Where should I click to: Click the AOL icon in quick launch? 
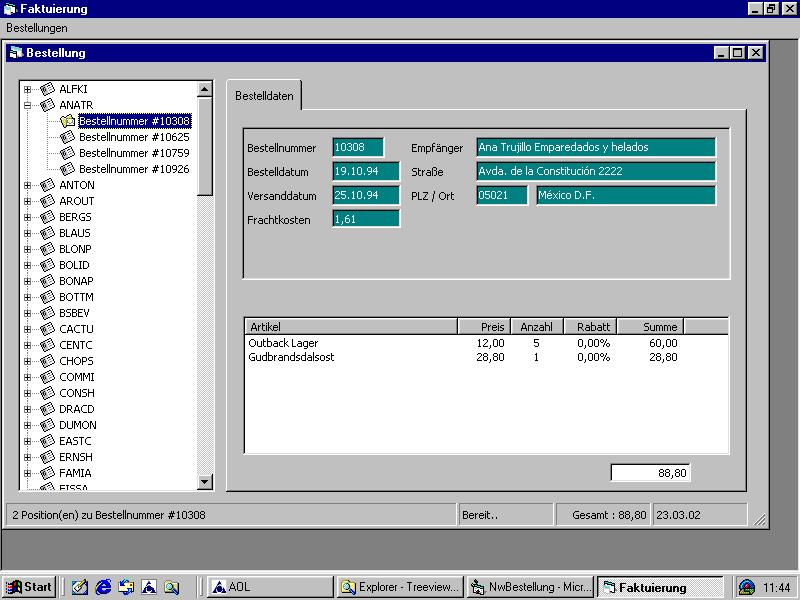148,587
